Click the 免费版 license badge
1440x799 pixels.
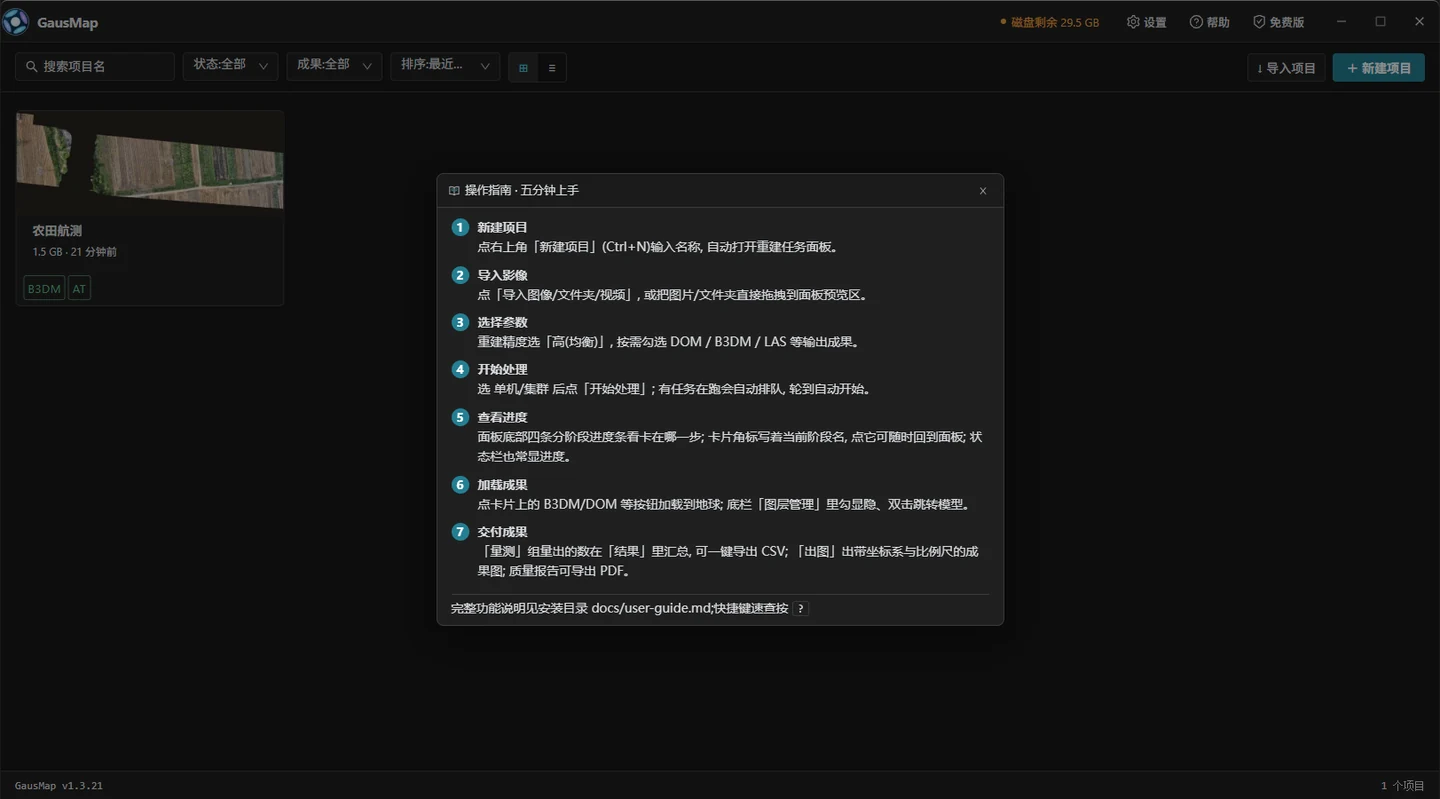[x=1279, y=22]
